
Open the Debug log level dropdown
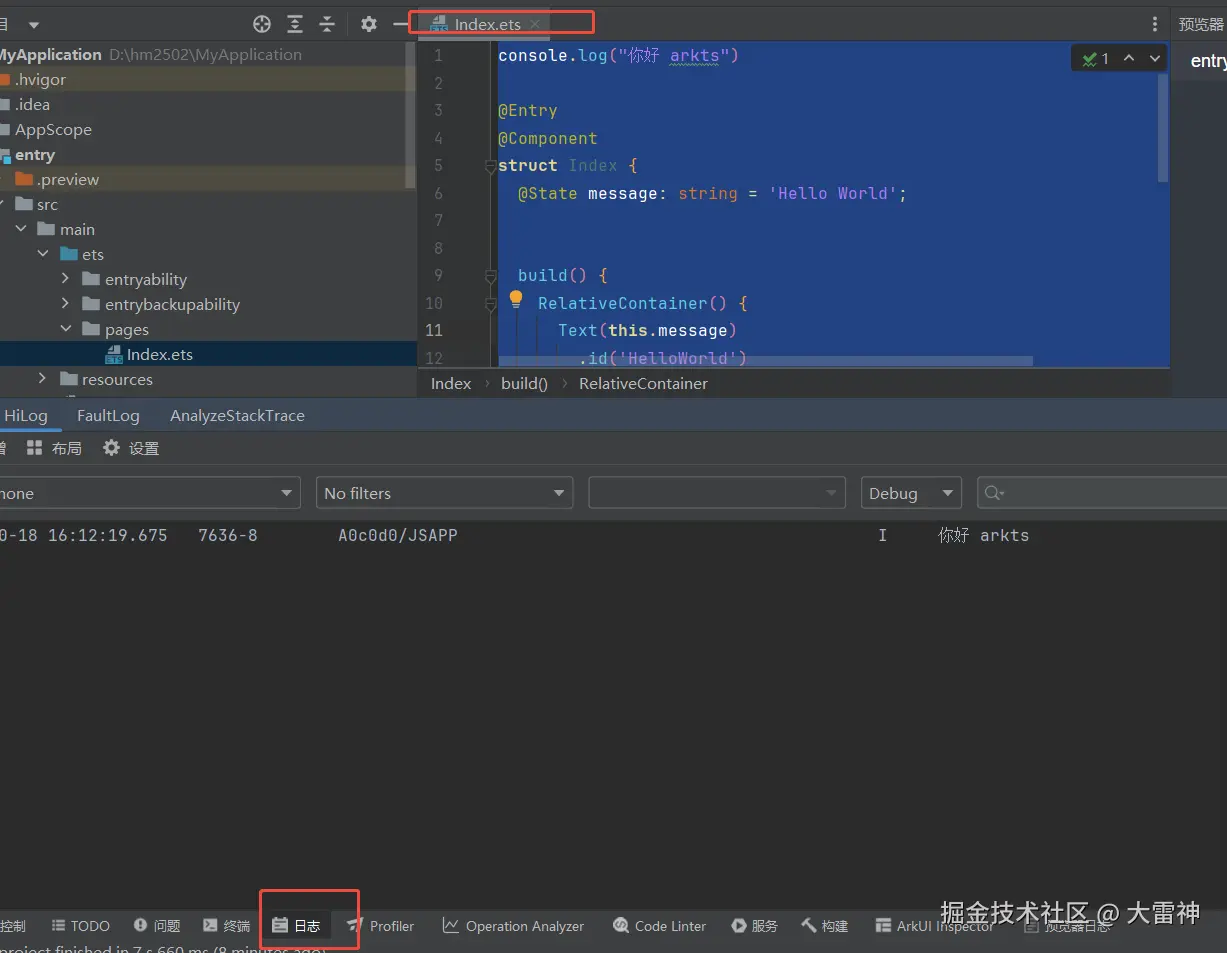[910, 493]
